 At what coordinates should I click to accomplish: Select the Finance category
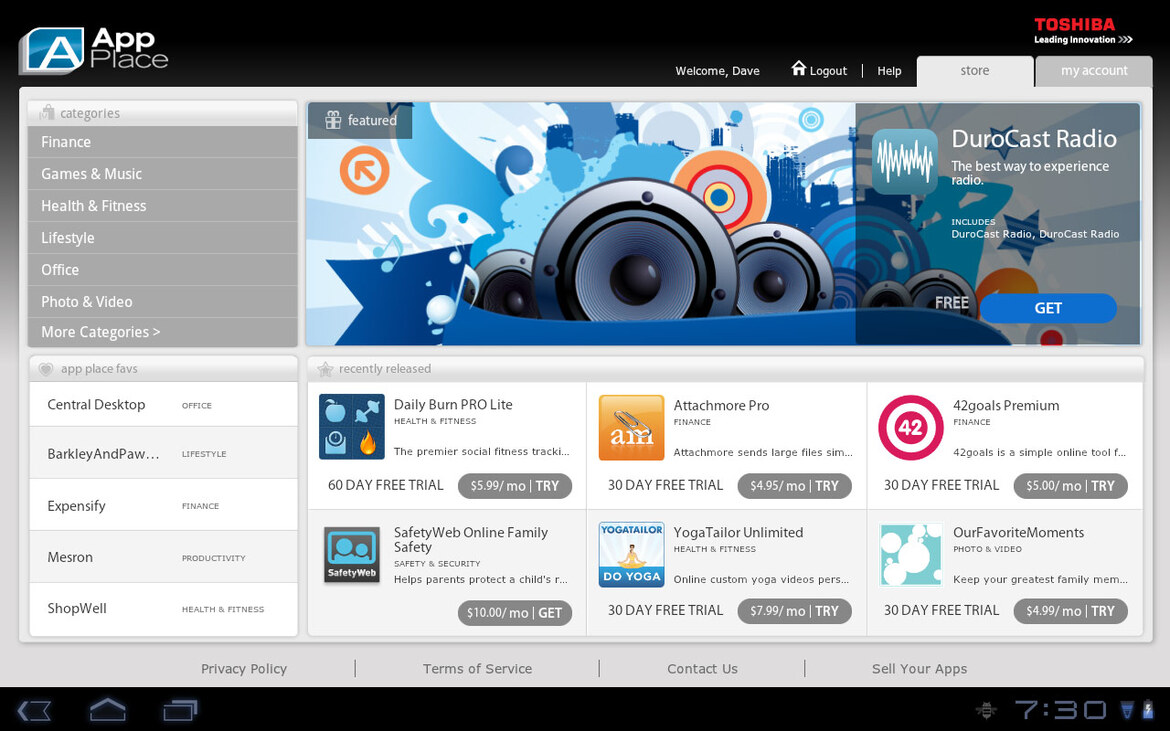[163, 142]
